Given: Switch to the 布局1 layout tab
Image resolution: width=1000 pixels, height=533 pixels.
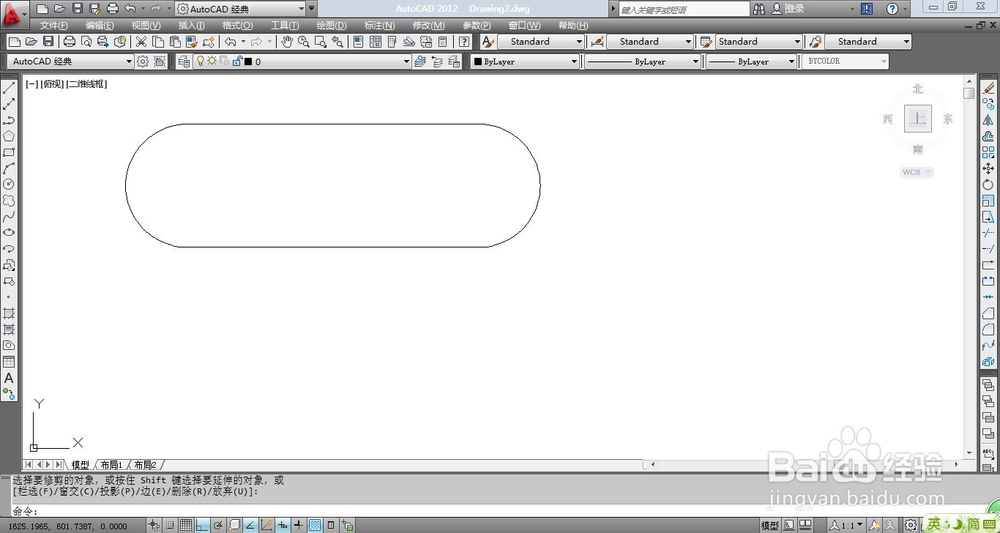Looking at the screenshot, I should (x=111, y=465).
